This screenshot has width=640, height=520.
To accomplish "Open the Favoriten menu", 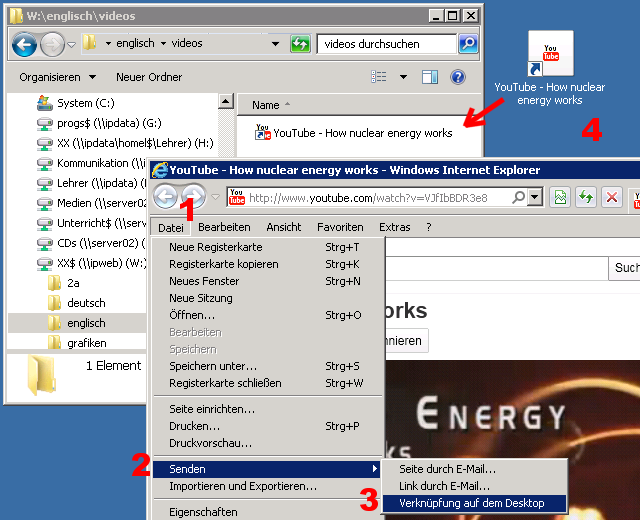I will click(x=340, y=227).
